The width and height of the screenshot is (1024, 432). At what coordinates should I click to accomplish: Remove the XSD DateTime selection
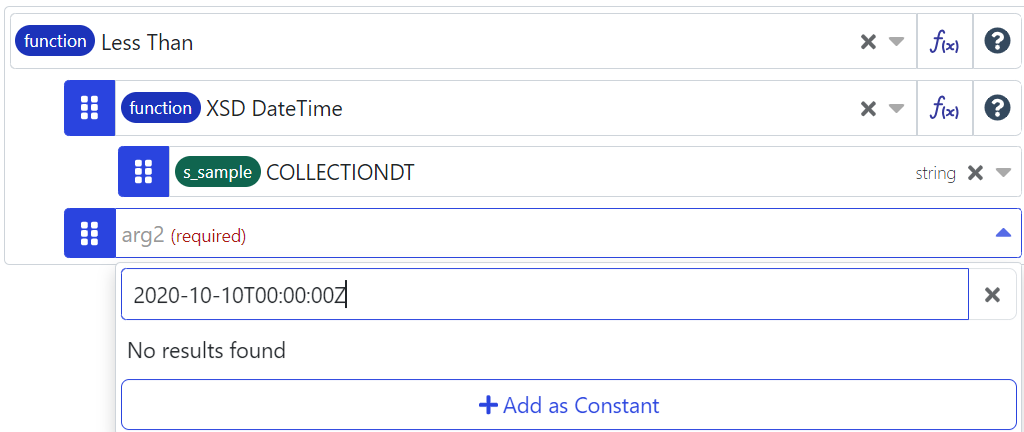(868, 108)
